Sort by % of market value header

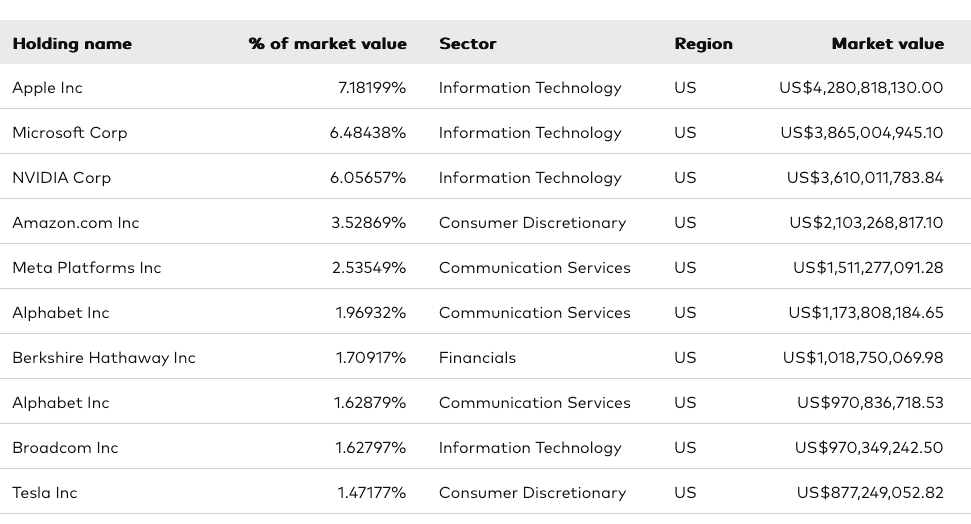[328, 44]
